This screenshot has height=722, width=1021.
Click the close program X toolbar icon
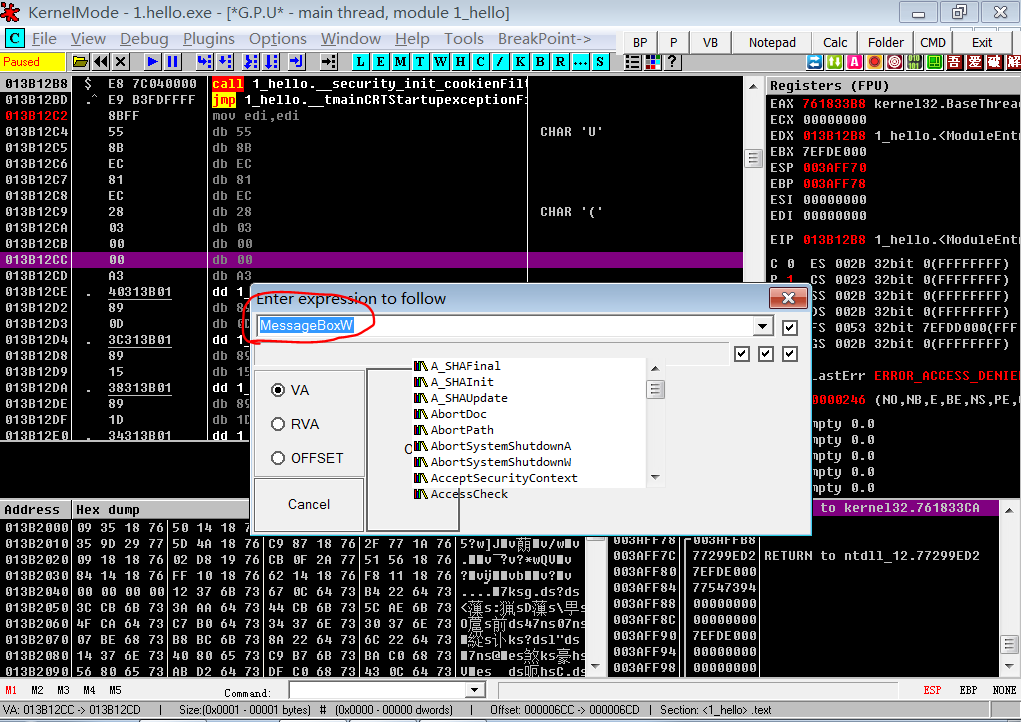tap(120, 62)
